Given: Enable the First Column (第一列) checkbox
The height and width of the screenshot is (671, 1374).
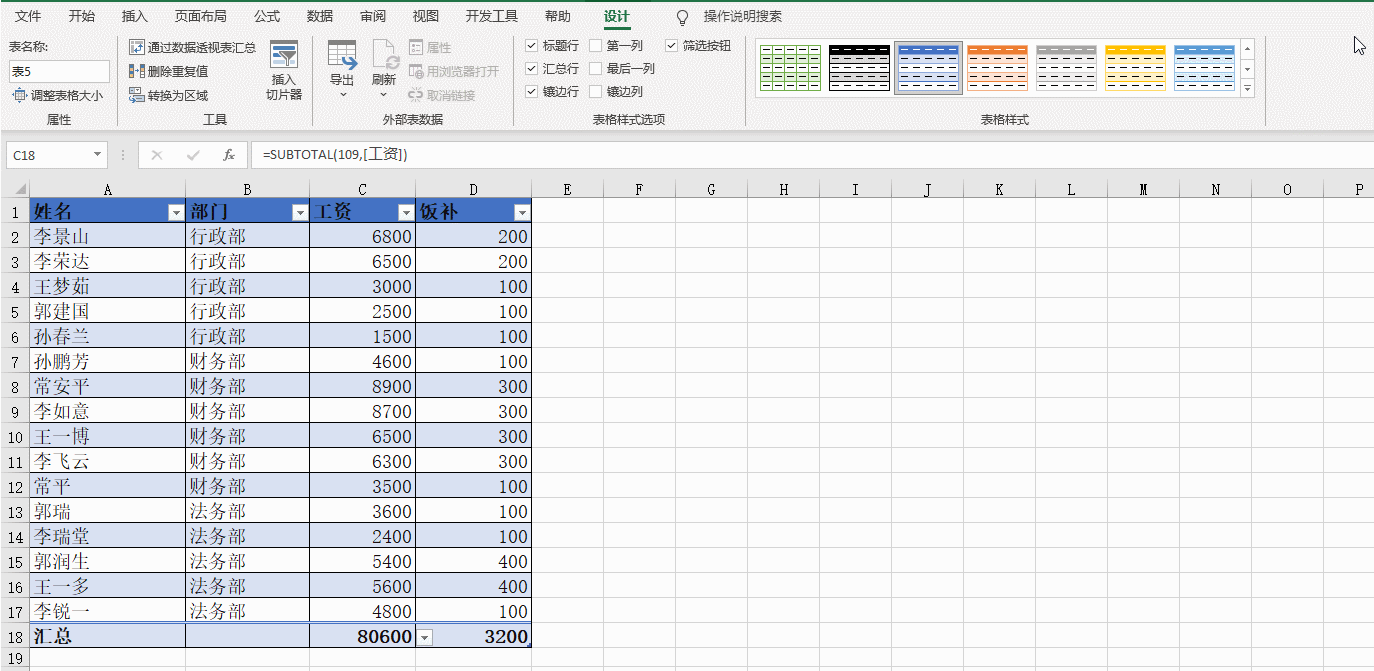Looking at the screenshot, I should tap(596, 46).
